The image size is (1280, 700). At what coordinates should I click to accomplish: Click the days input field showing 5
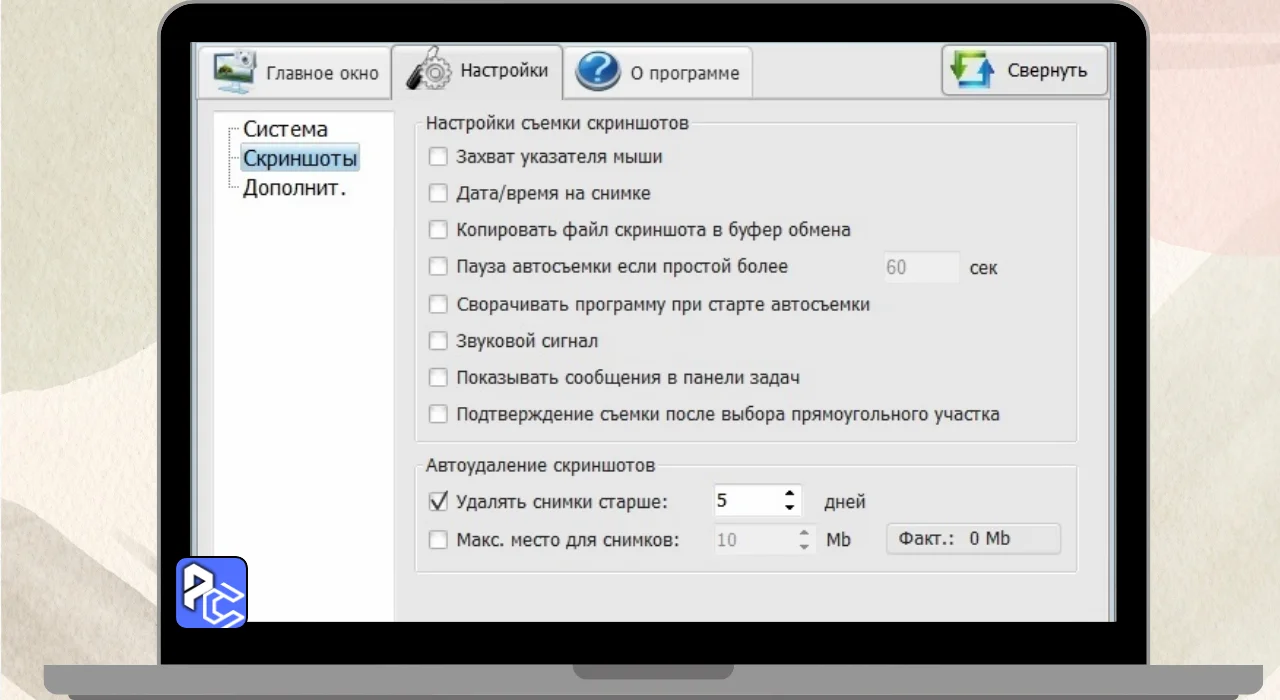(x=745, y=502)
